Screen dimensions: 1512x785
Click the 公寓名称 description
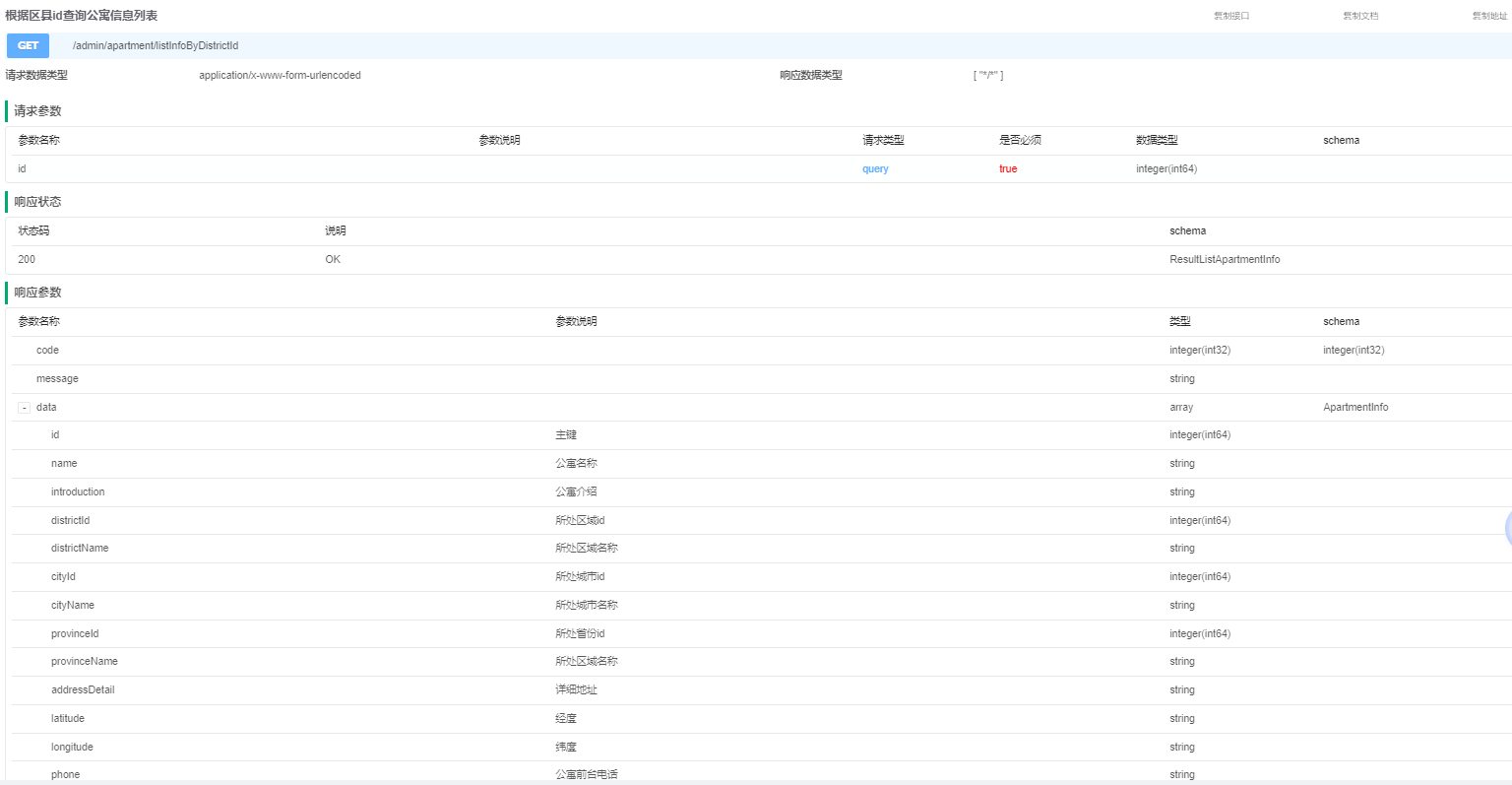(576, 464)
